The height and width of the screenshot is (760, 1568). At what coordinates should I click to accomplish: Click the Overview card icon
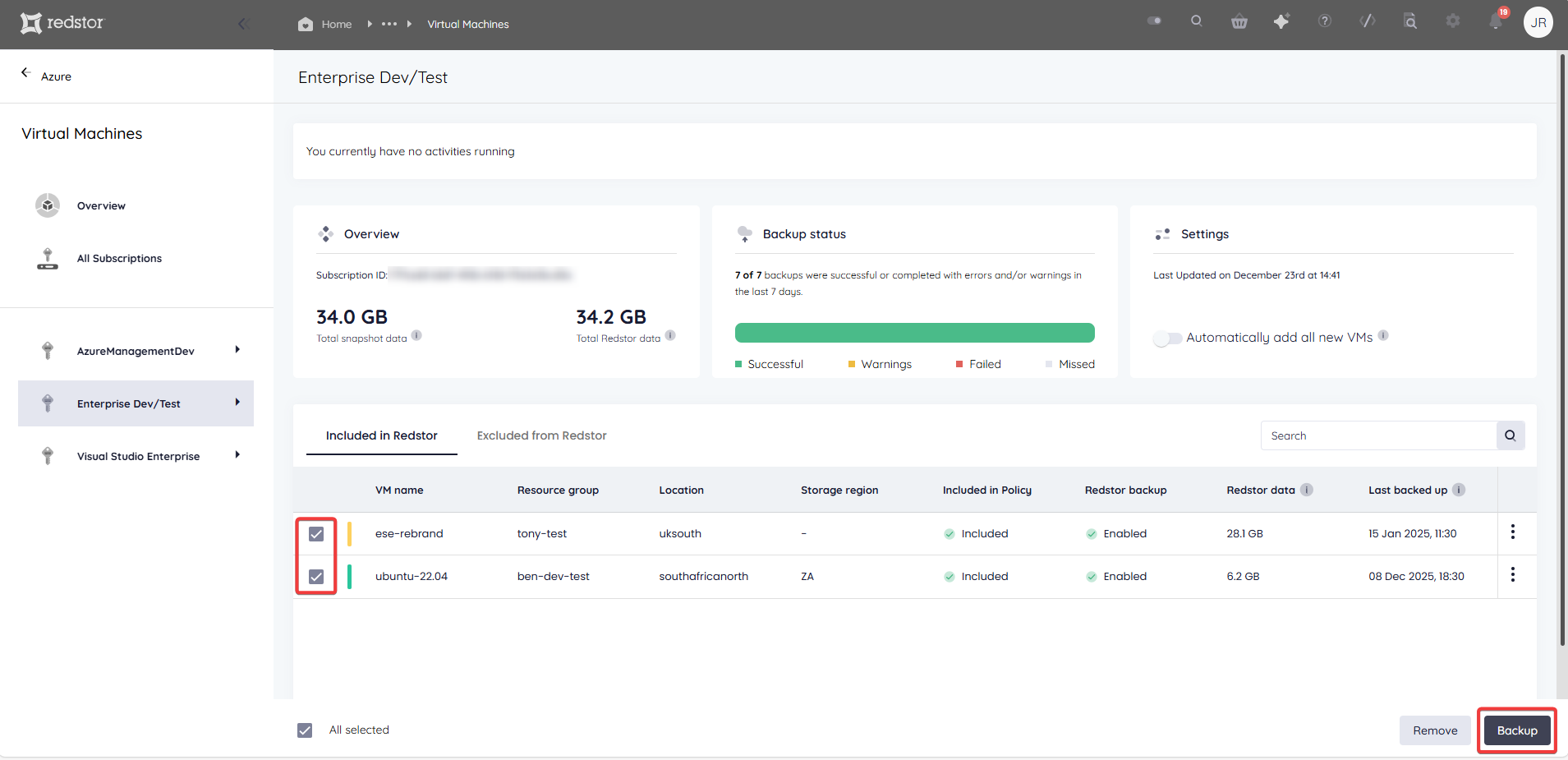325,234
